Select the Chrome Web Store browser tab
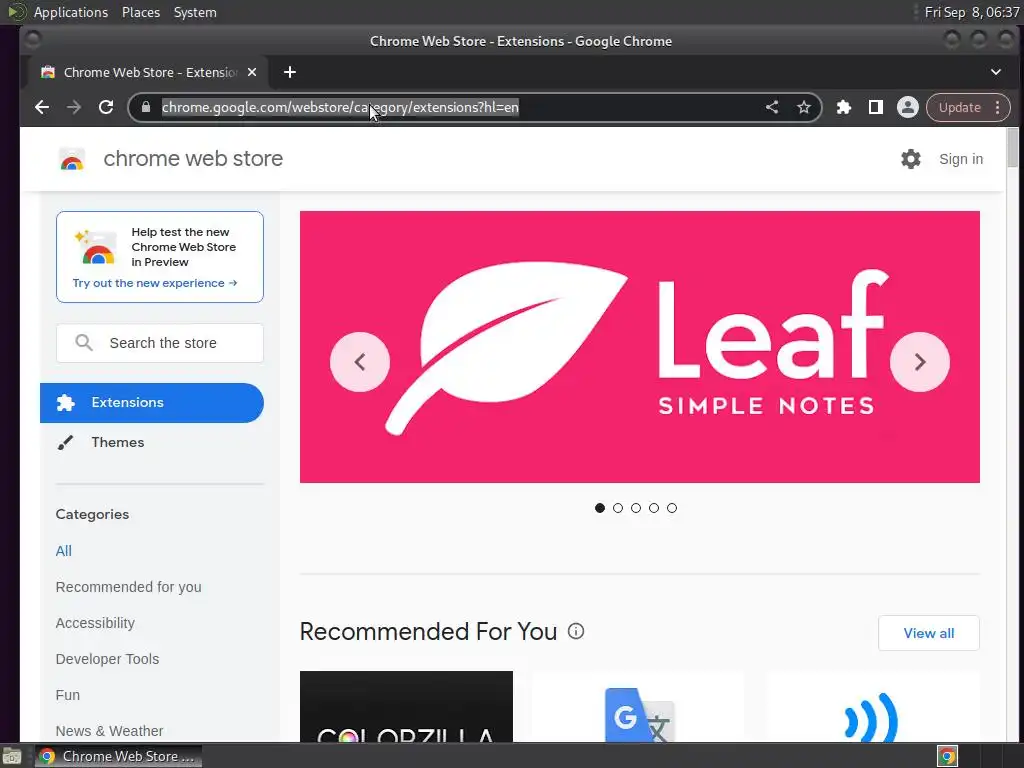 148,72
